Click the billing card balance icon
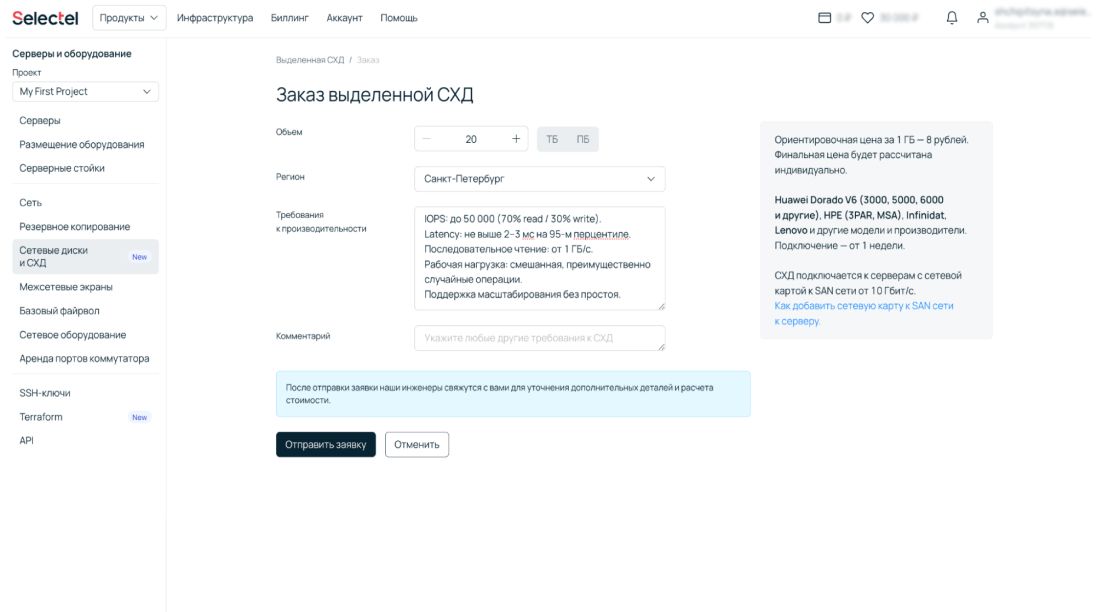The image size is (1100, 612). point(825,18)
